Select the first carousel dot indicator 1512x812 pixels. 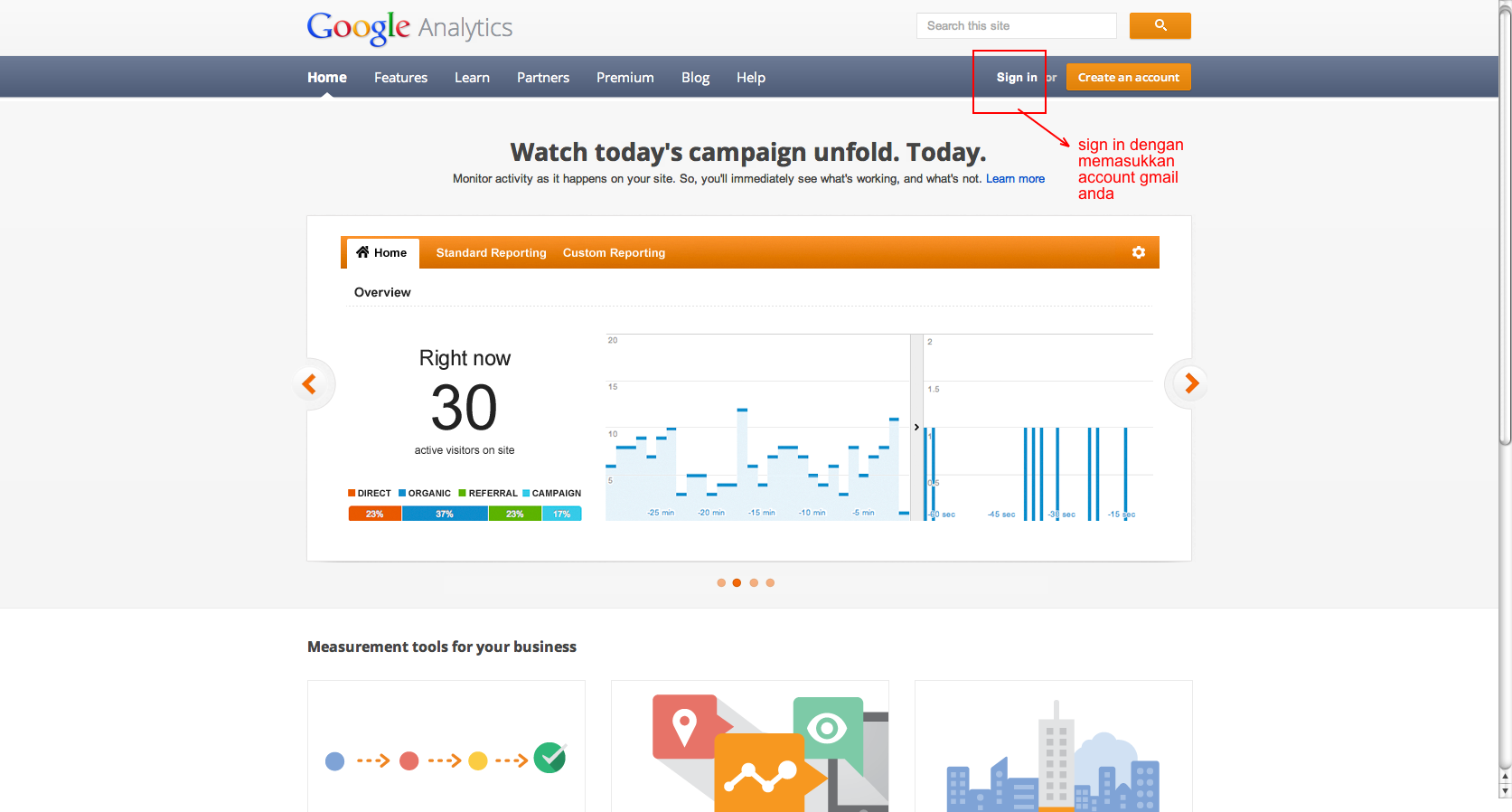[x=721, y=583]
